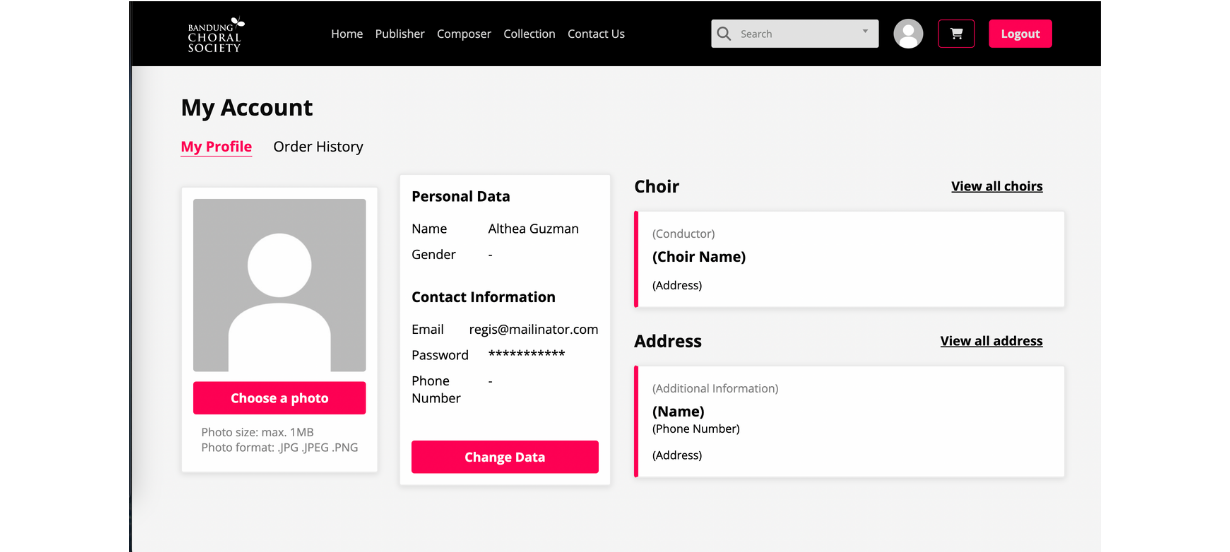Select the My Profile tab
Screen dimensions: 1230x552
click(216, 147)
